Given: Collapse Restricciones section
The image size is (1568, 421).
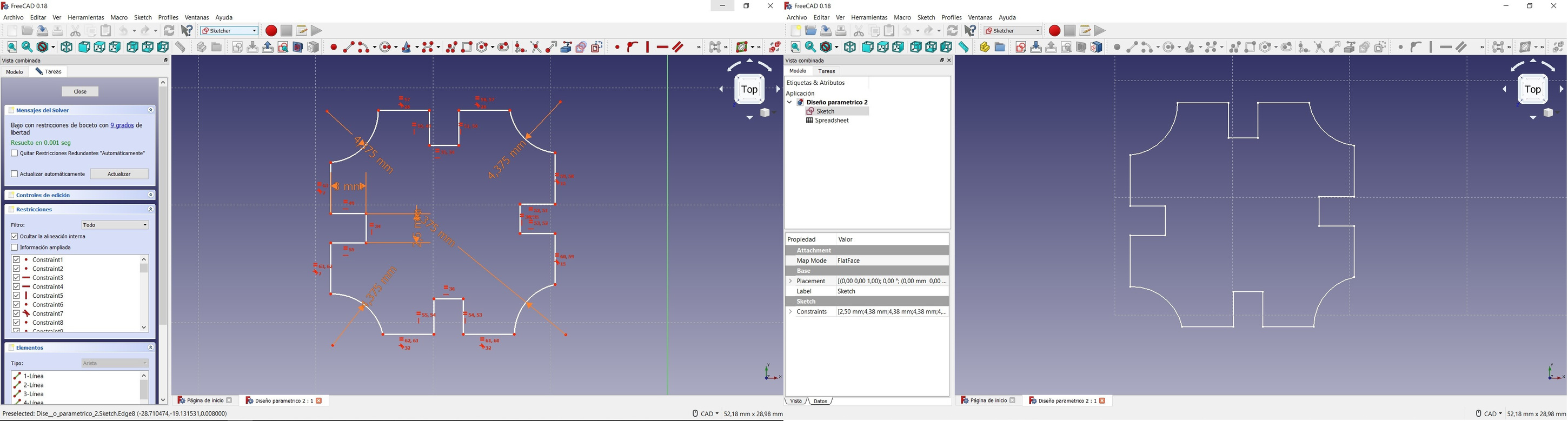Looking at the screenshot, I should [x=151, y=209].
